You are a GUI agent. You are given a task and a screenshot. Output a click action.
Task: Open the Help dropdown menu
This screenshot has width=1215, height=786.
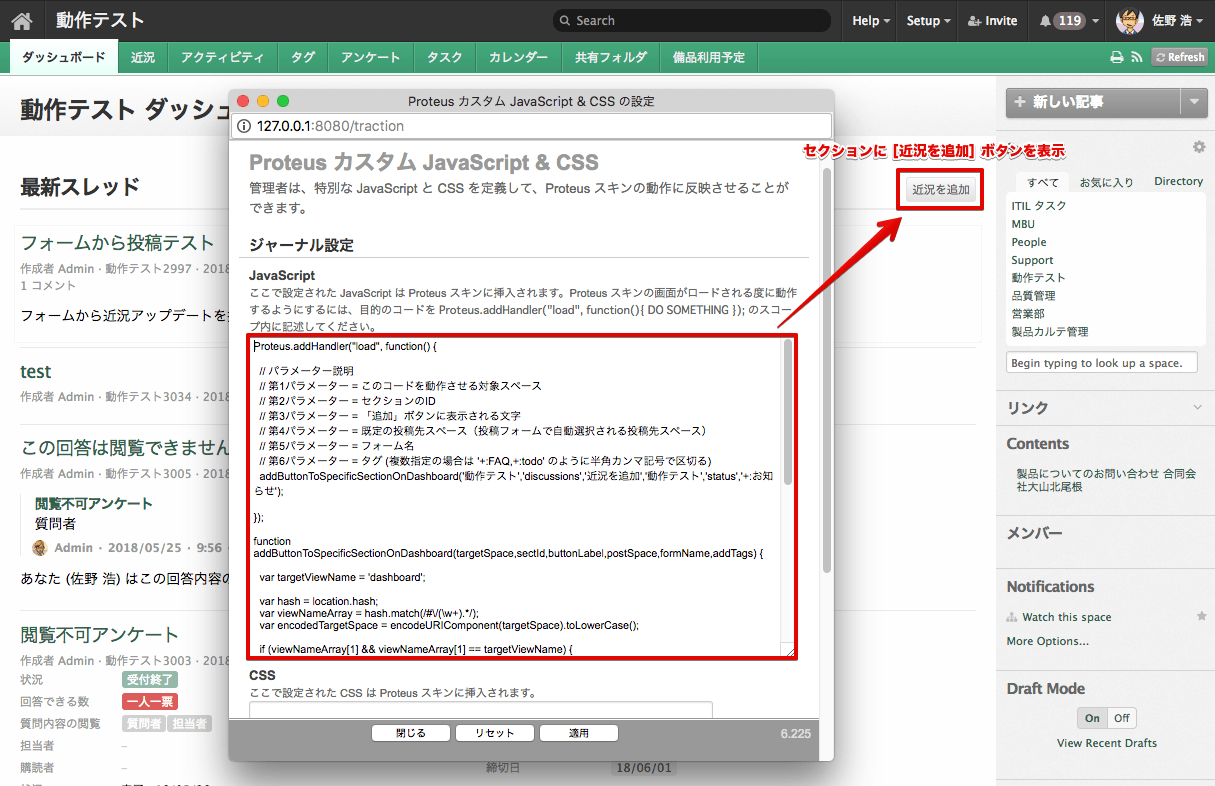(x=871, y=21)
